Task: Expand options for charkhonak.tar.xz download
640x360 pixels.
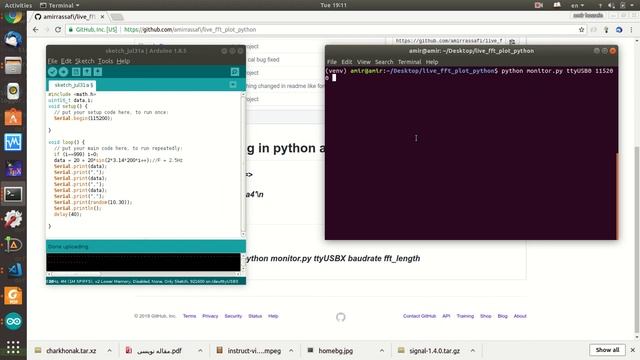Action: click(109, 351)
